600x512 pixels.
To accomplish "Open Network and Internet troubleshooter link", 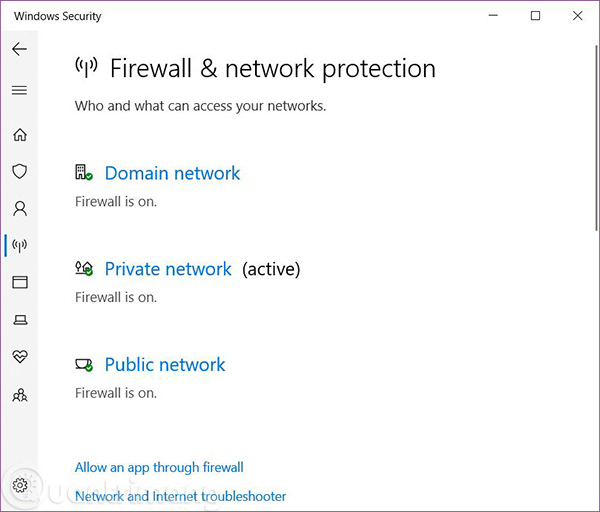I will [x=181, y=496].
